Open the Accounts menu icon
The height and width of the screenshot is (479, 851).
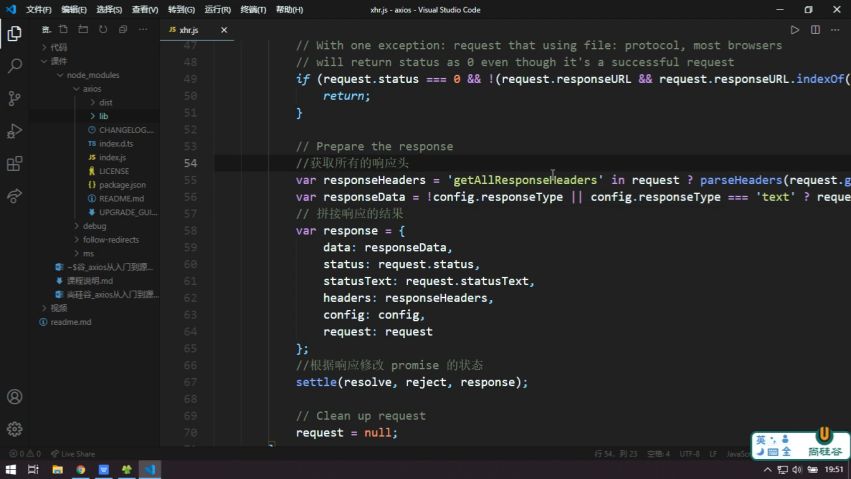tap(14, 397)
